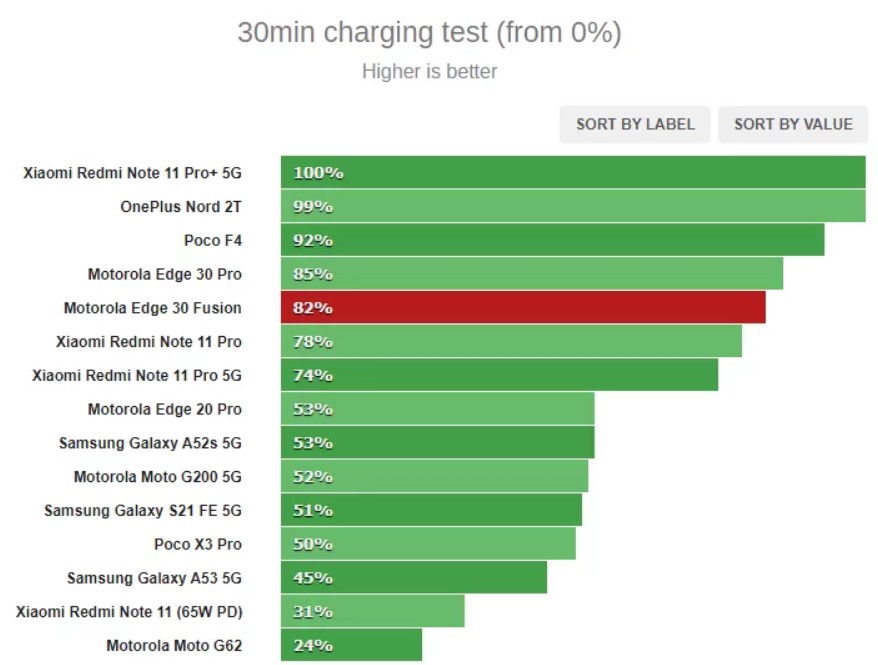Select the Motorola Edge 30 Pro bar
This screenshot has width=878, height=665.
click(x=532, y=274)
